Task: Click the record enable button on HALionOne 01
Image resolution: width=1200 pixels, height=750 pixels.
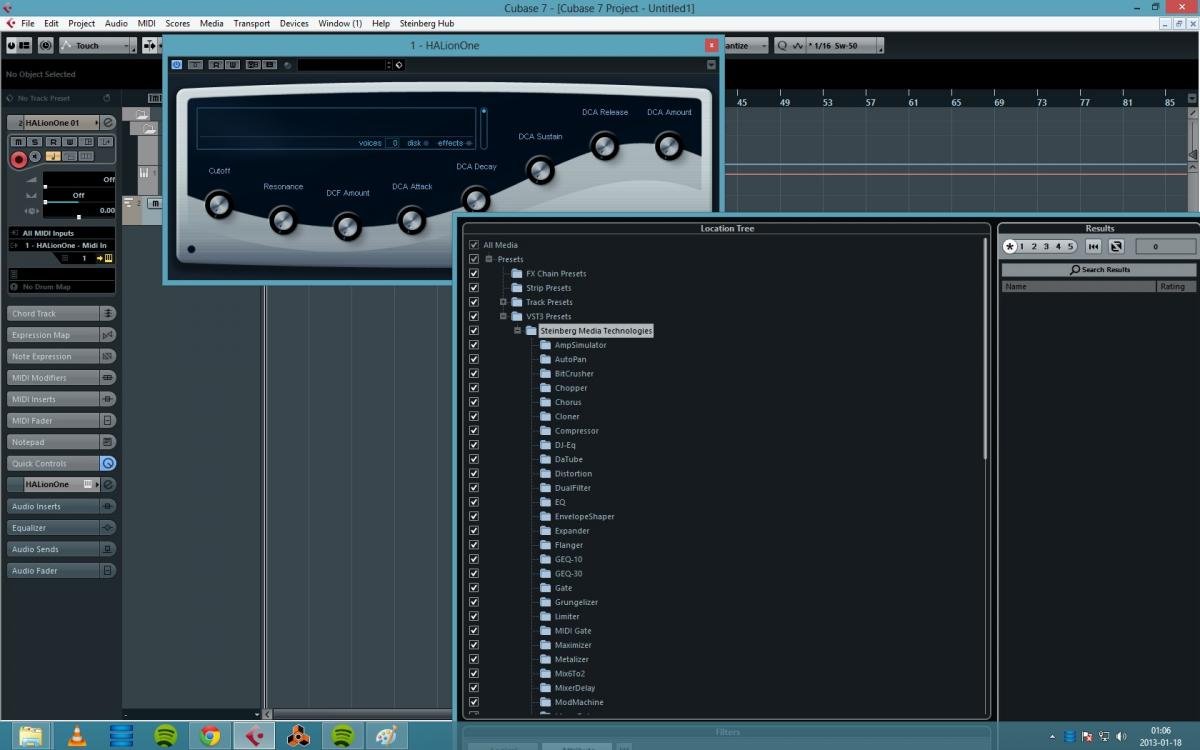Action: [x=18, y=159]
